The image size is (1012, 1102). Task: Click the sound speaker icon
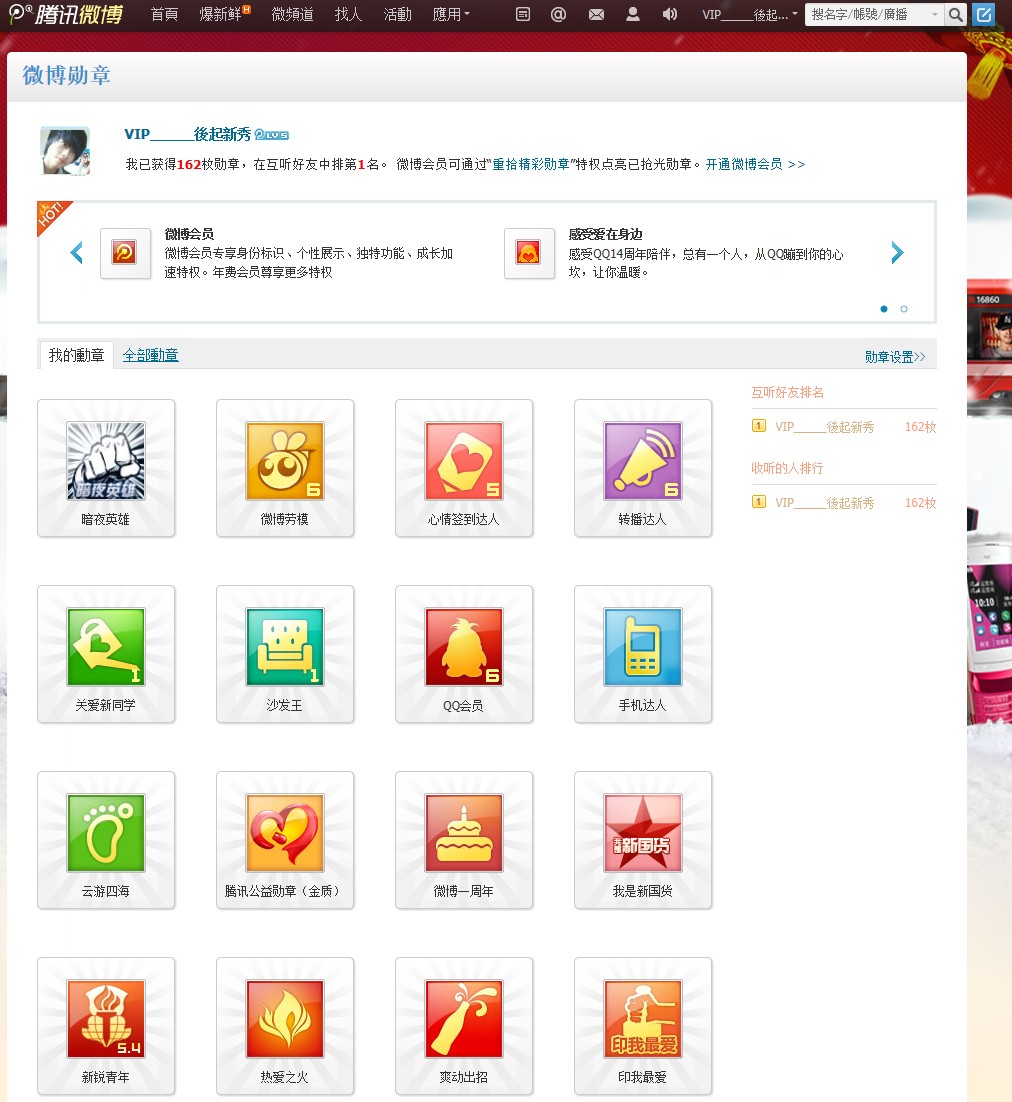[670, 14]
